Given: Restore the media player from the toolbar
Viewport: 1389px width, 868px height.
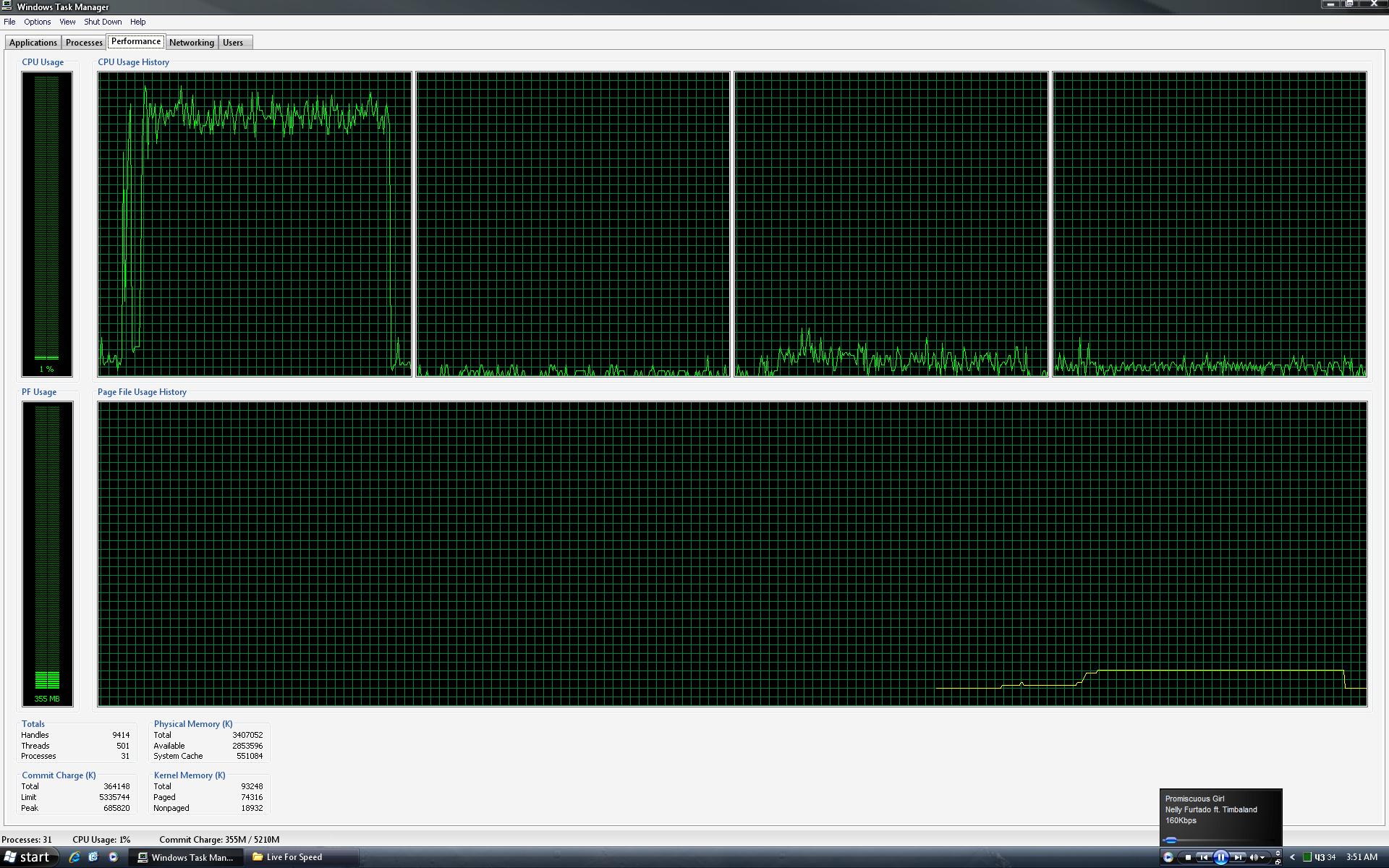Looking at the screenshot, I should (x=1278, y=861).
